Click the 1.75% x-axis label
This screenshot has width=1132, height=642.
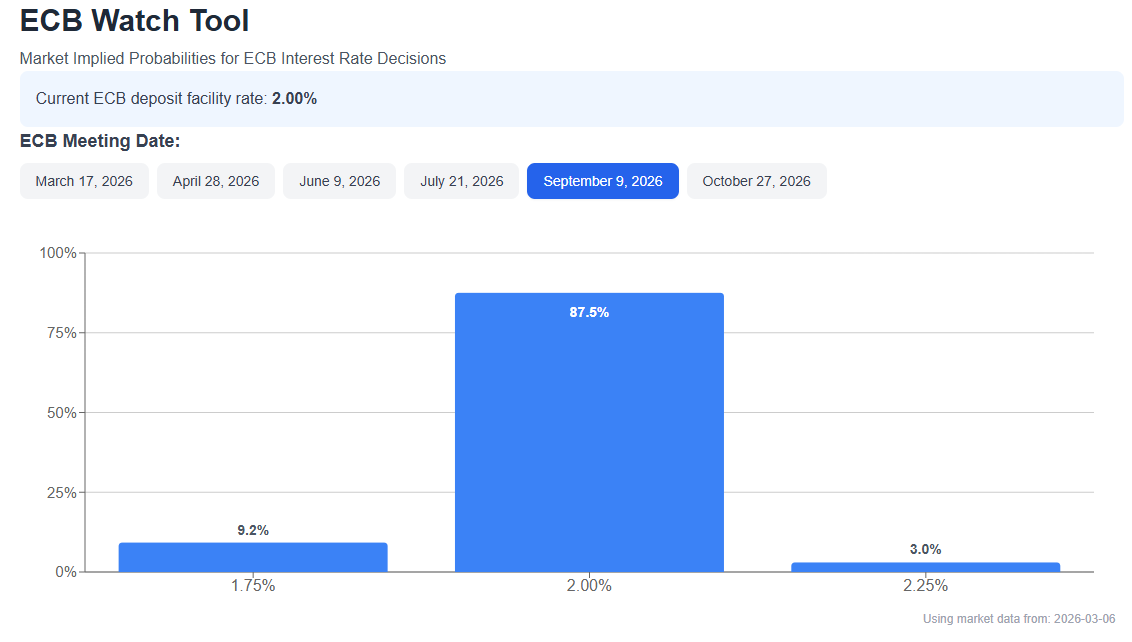[252, 586]
